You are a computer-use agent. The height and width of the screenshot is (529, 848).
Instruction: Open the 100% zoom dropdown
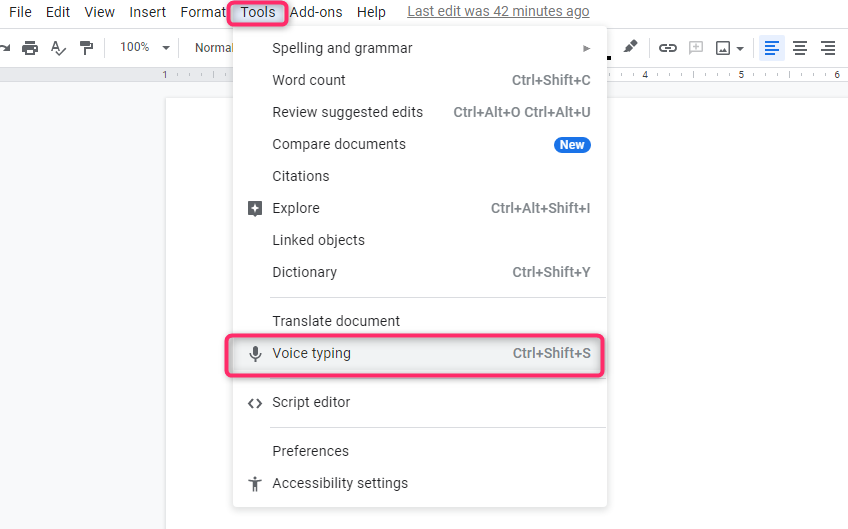pos(144,48)
